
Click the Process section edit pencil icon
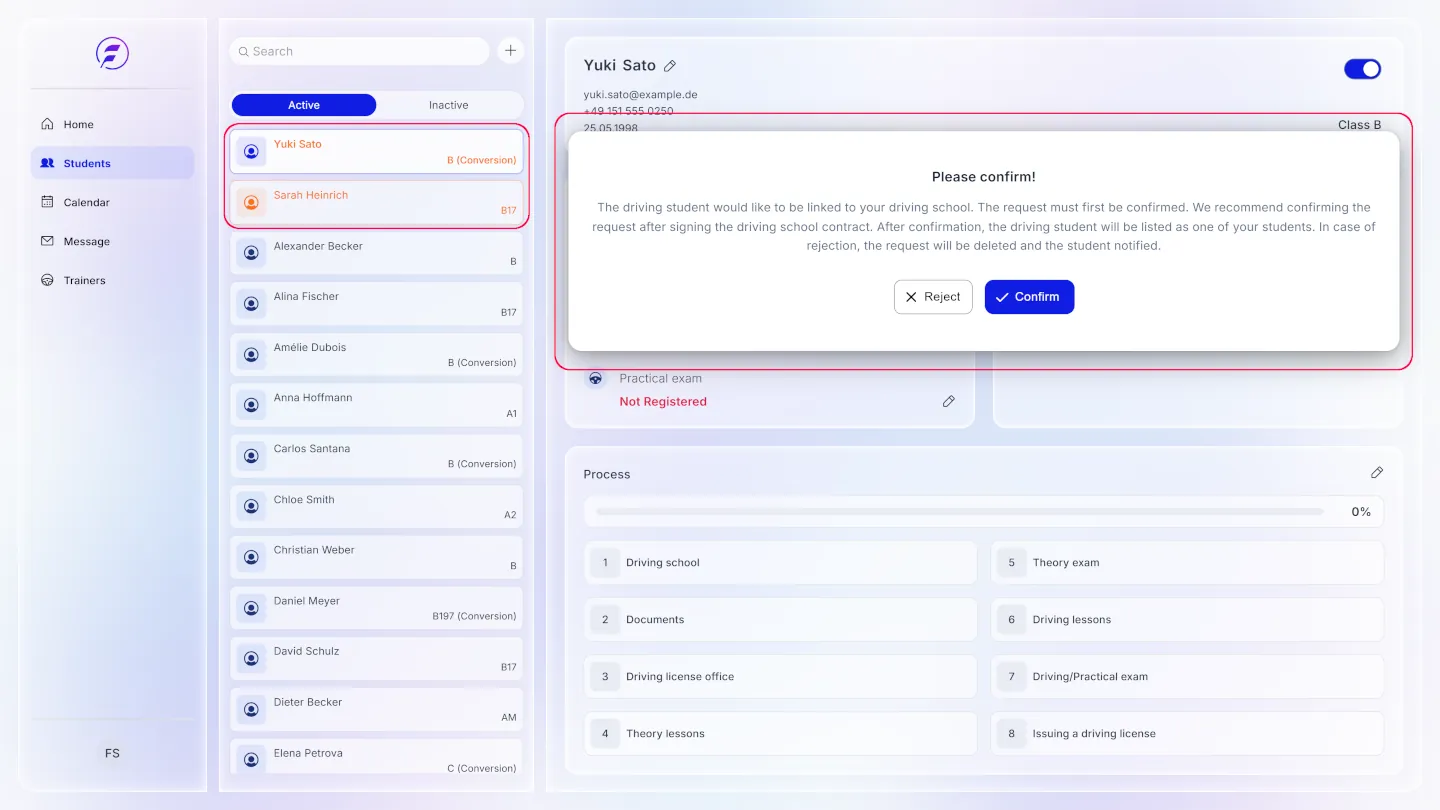point(1376,473)
